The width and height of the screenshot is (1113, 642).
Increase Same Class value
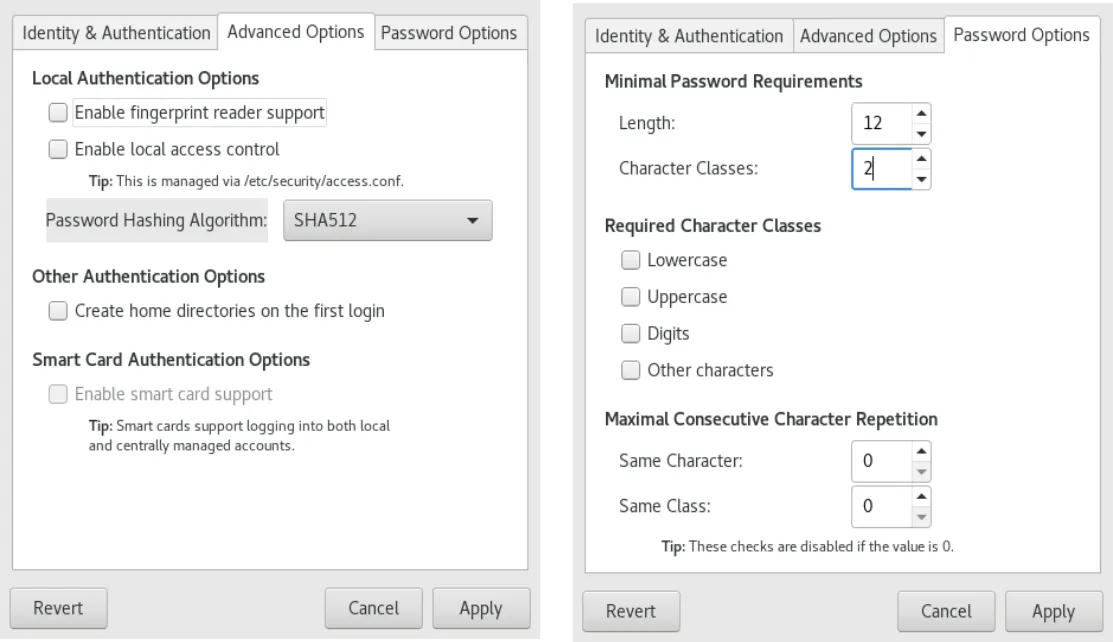[921, 497]
